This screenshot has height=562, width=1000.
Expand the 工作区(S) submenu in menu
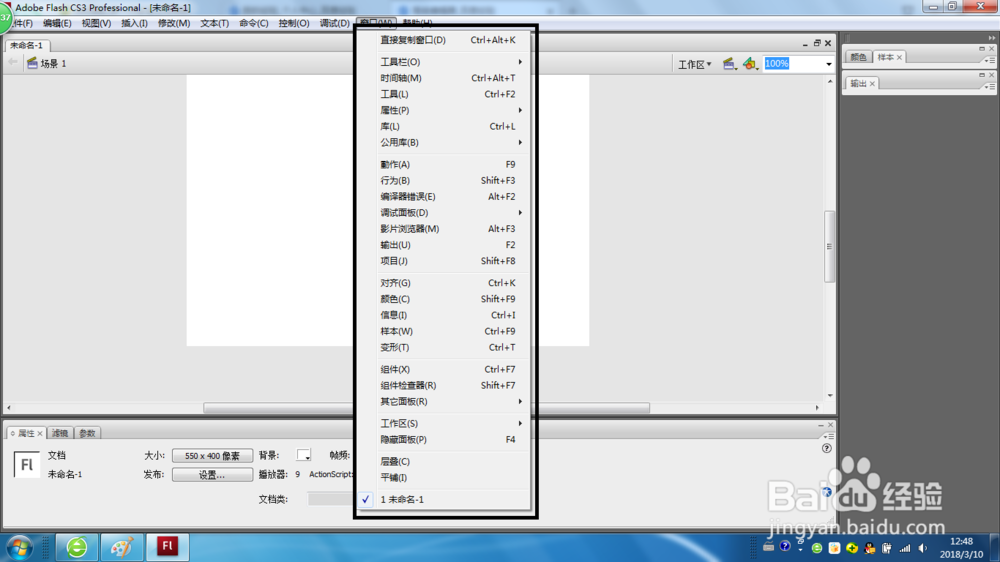click(x=444, y=424)
